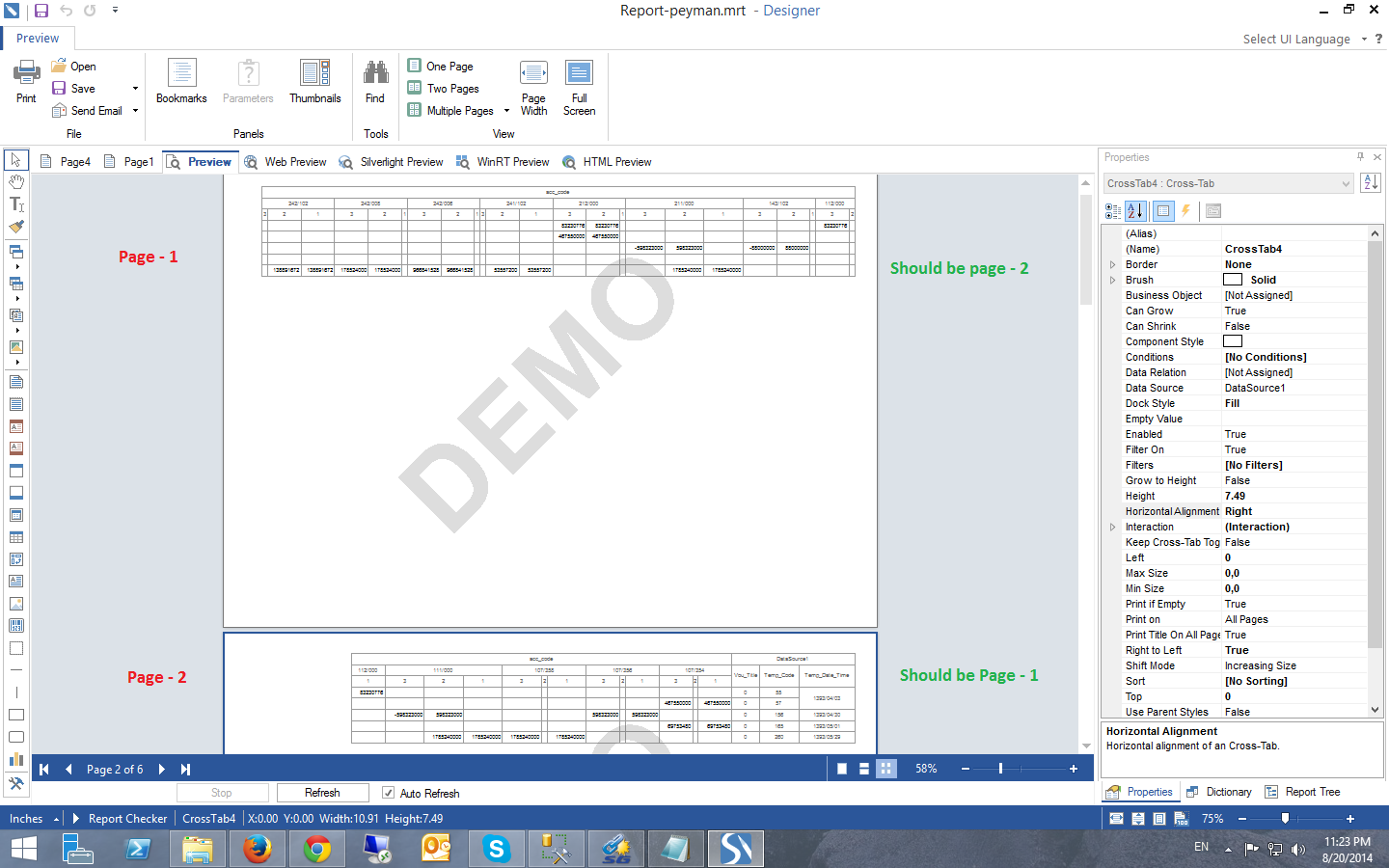Click the Brush Solid color swatch
The width and height of the screenshot is (1389, 868).
pyautogui.click(x=1233, y=280)
